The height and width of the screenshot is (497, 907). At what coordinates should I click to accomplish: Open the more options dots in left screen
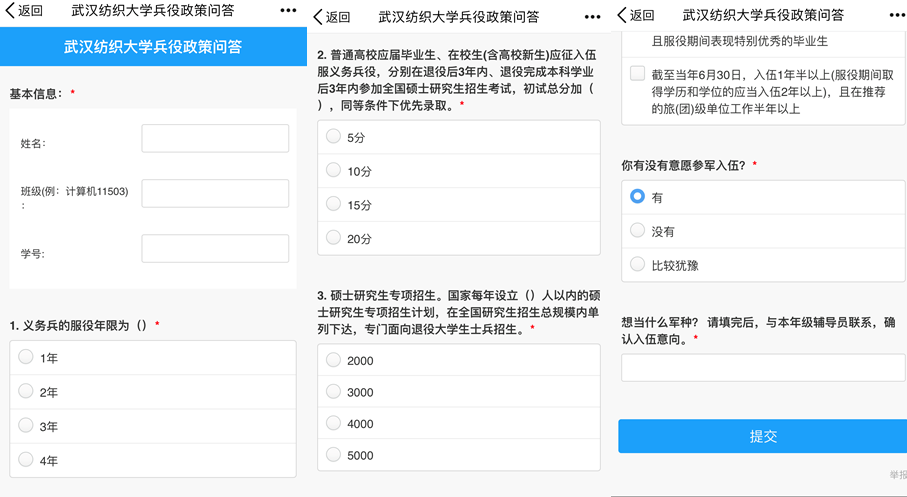tap(288, 10)
